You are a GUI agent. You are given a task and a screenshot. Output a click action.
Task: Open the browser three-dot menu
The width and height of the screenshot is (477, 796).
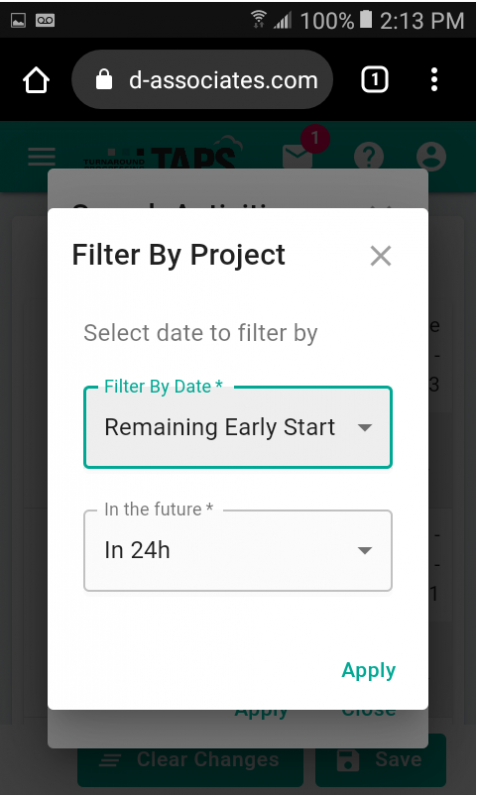434,80
